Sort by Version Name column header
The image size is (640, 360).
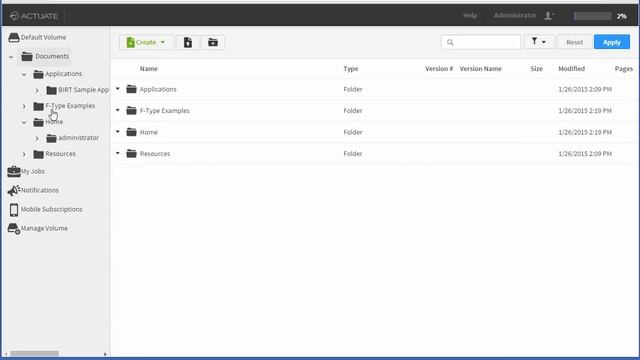(480, 69)
